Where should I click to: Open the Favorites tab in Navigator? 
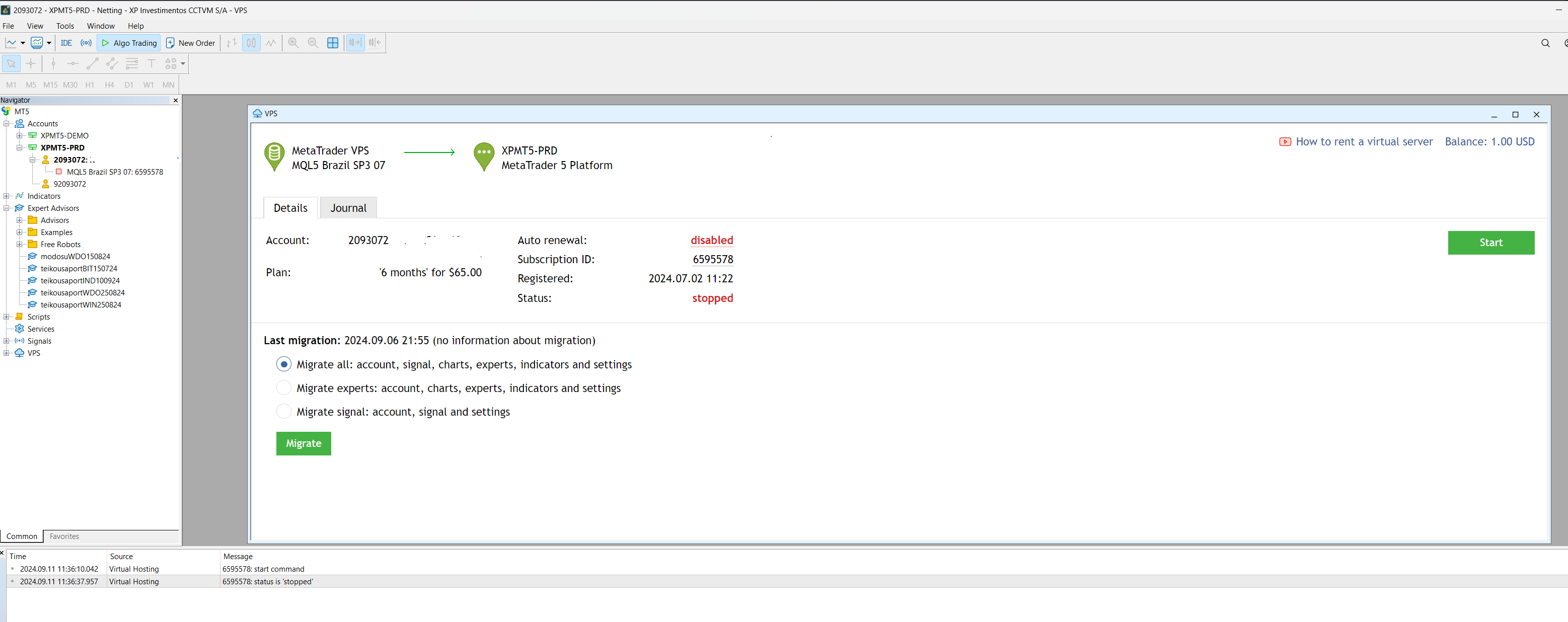click(64, 536)
